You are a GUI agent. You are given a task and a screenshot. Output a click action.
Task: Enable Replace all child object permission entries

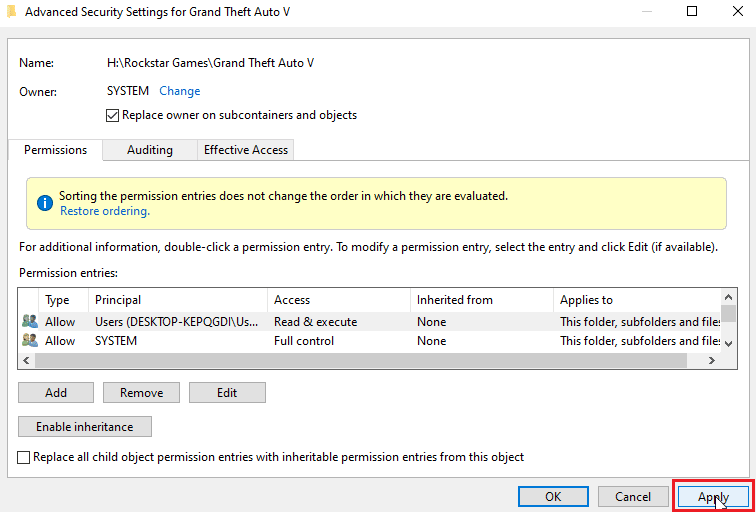[x=25, y=457]
